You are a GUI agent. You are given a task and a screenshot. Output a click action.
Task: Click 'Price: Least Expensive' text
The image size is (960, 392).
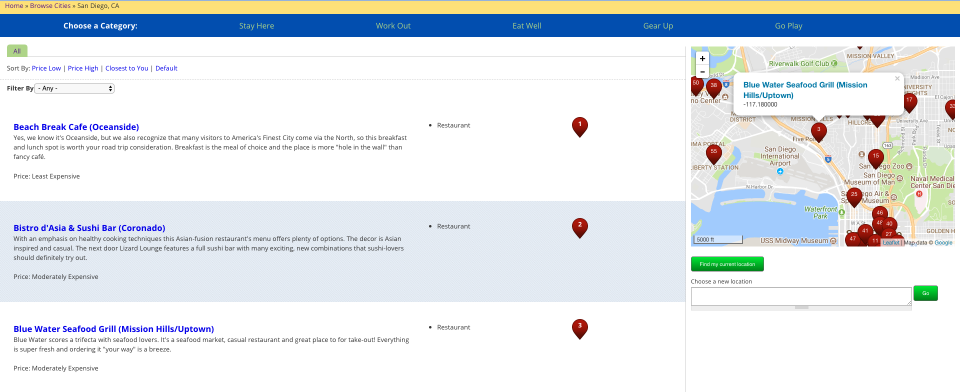47,176
